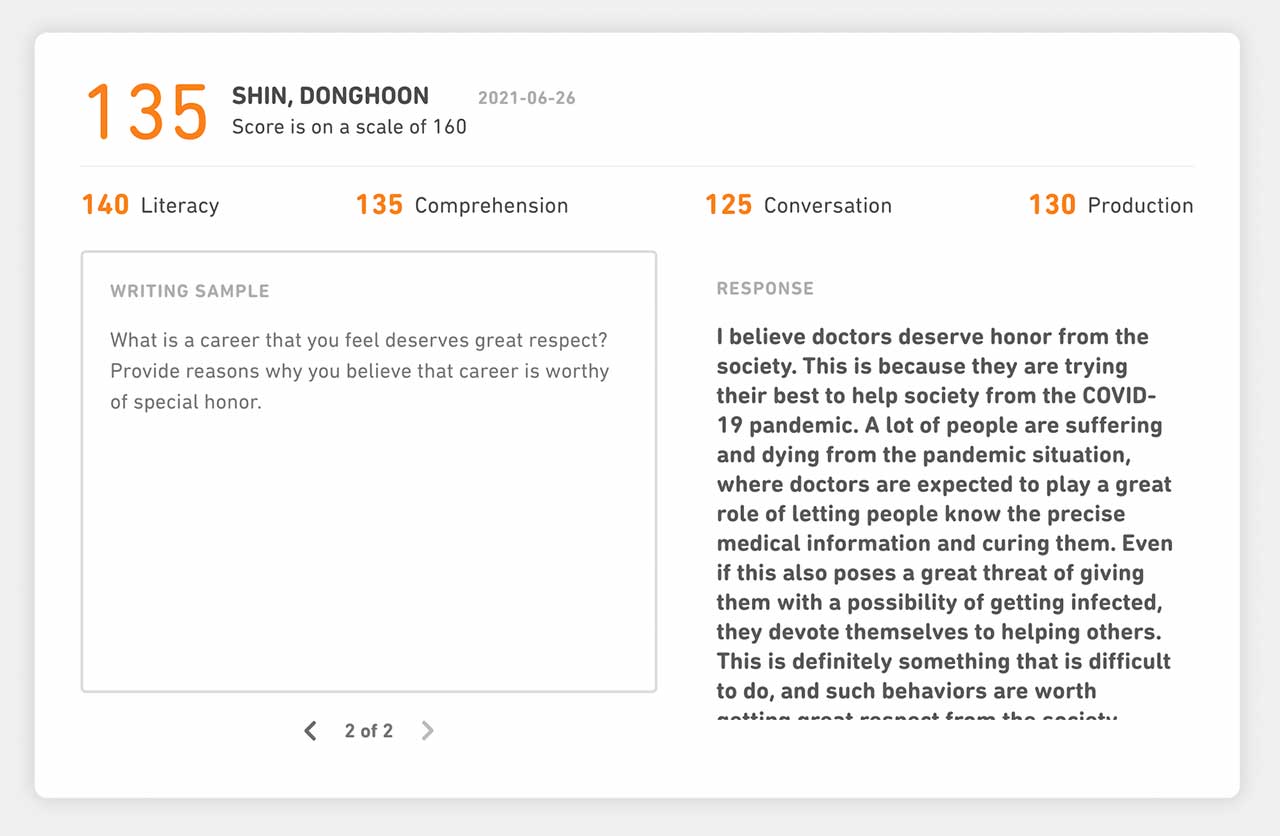Click the empty area inside the writing sample box
The image size is (1280, 836).
368,560
